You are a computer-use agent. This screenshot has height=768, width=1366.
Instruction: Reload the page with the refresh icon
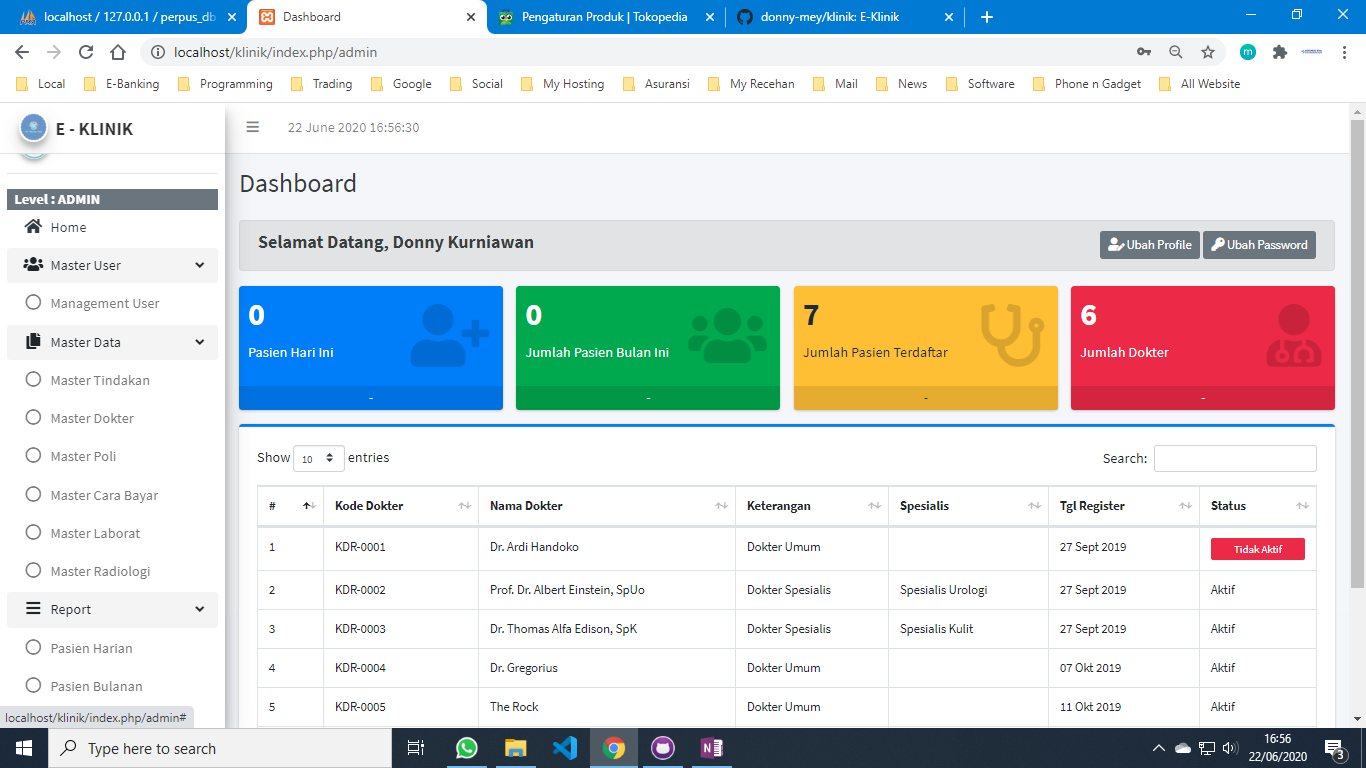tap(86, 52)
